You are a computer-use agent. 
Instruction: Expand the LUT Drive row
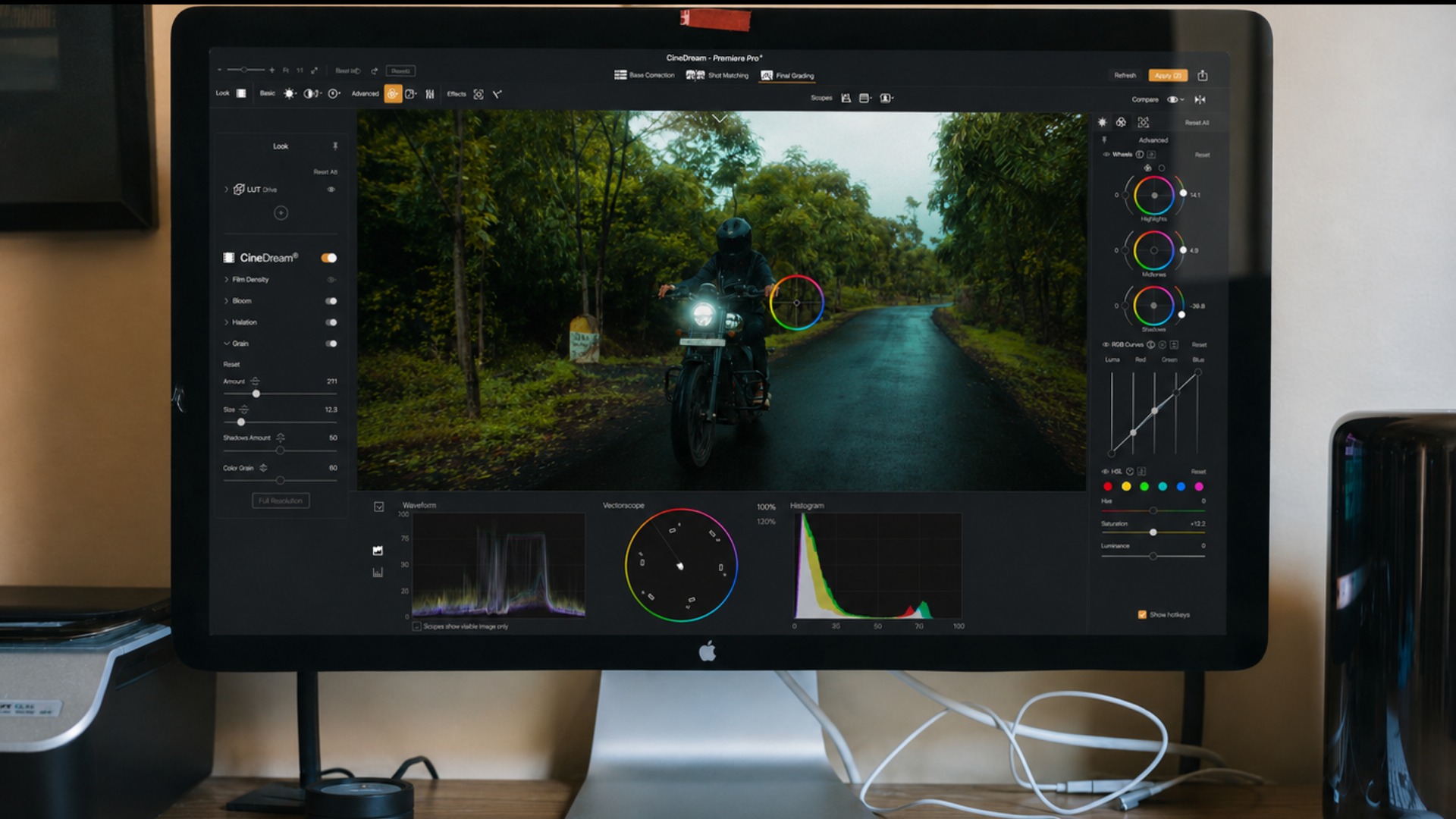click(x=226, y=190)
